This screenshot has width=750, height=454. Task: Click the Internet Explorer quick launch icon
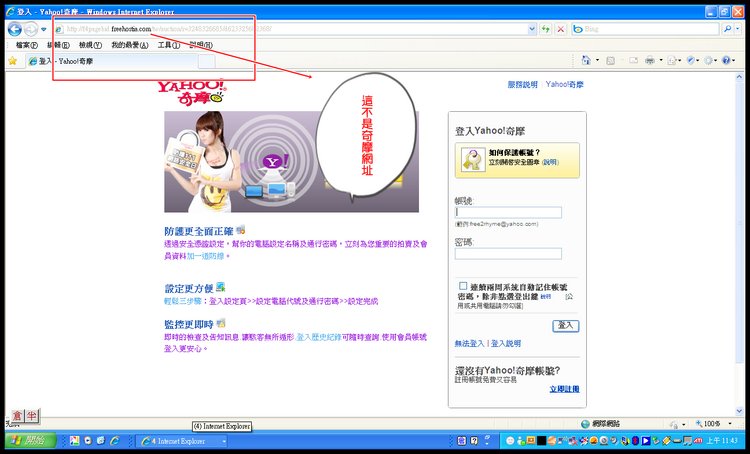[115, 441]
